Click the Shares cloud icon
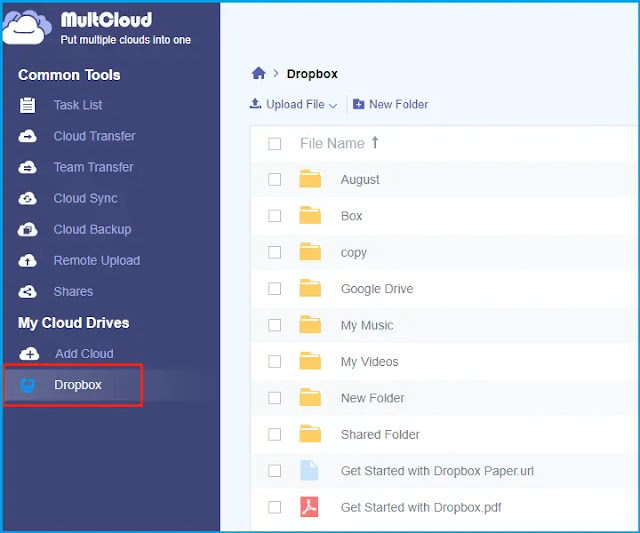 click(x=27, y=291)
